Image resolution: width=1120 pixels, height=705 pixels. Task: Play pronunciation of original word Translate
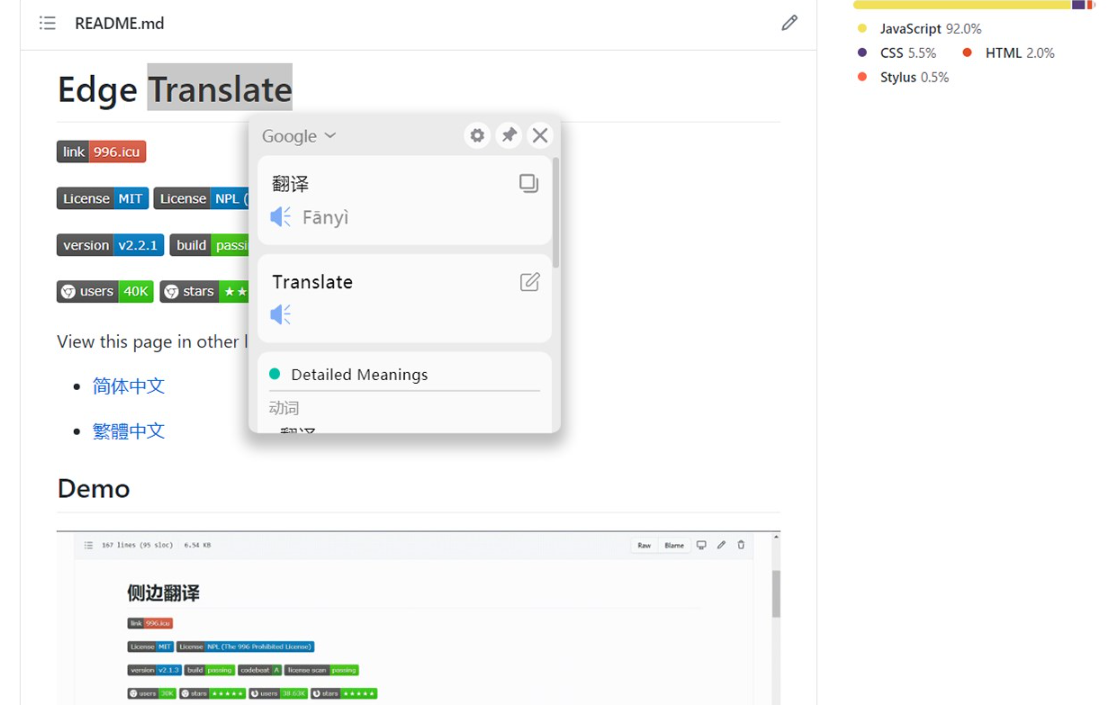click(281, 314)
